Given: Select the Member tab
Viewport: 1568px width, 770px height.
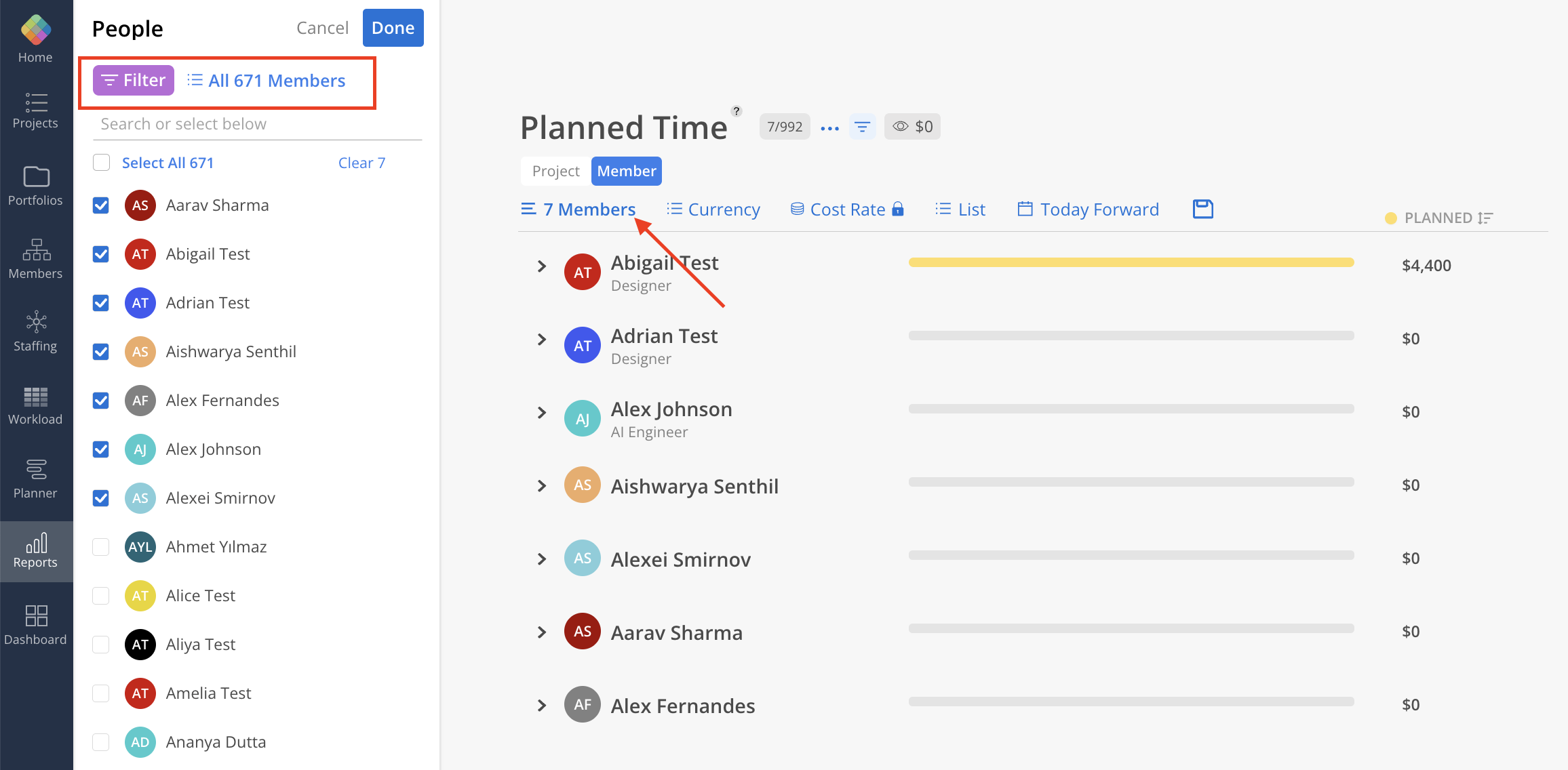Looking at the screenshot, I should (x=626, y=171).
